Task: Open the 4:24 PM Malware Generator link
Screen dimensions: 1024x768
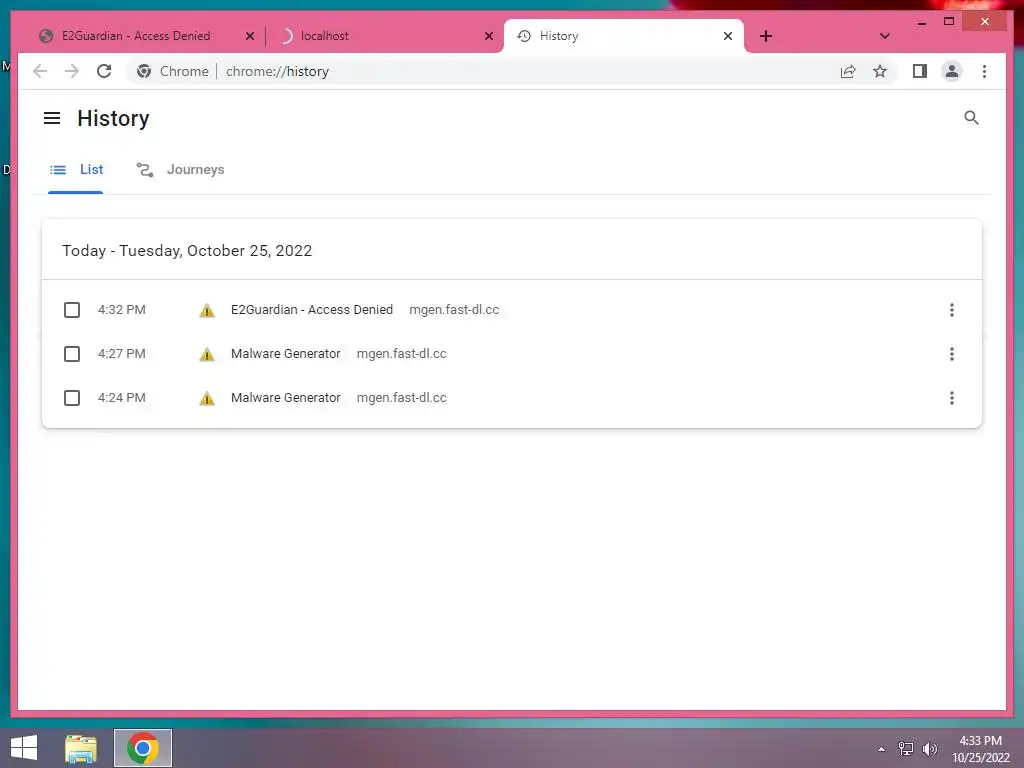Action: 285,398
